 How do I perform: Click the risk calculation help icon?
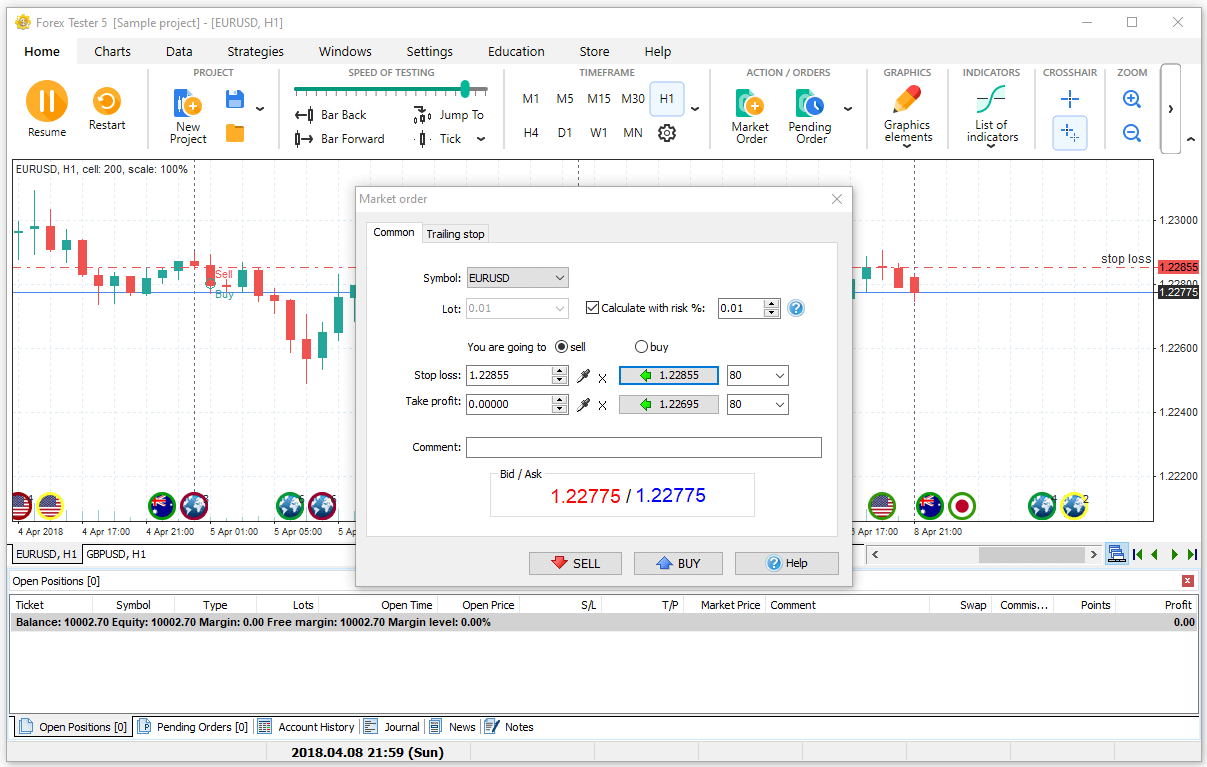(x=796, y=308)
